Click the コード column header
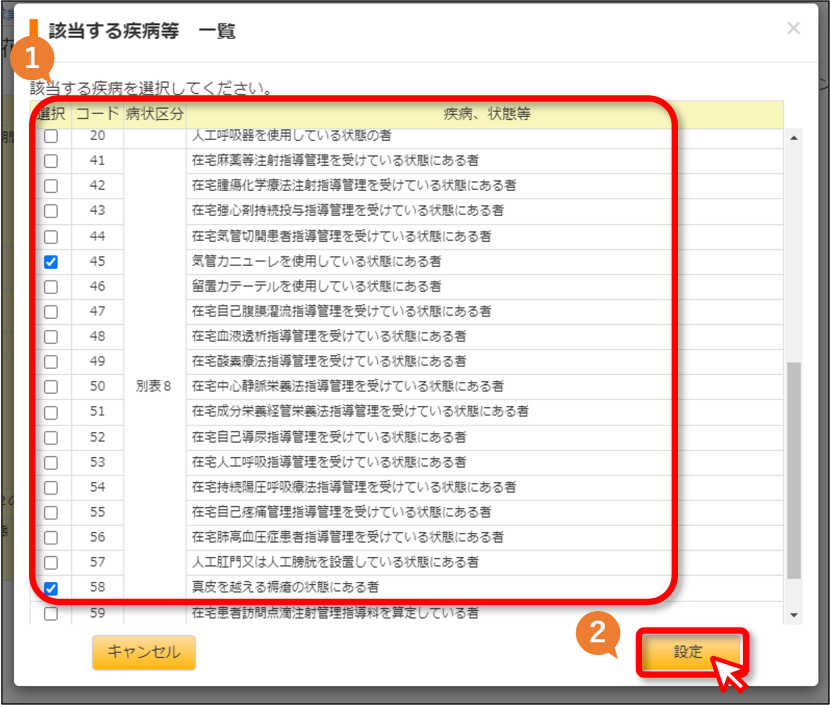This screenshot has height=705, width=830. coord(97,114)
